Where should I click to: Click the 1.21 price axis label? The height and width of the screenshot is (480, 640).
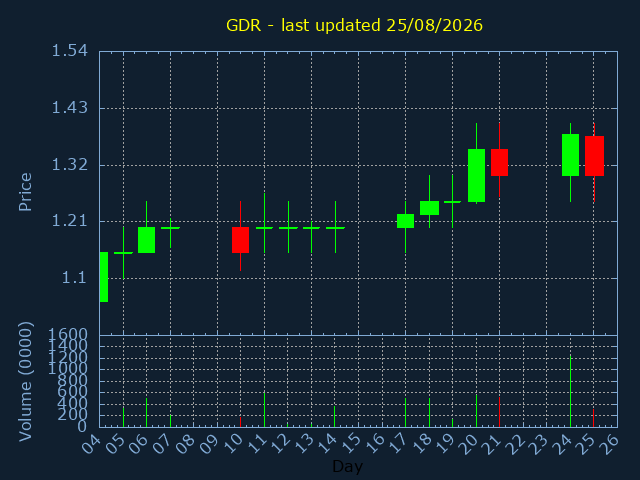click(x=69, y=221)
